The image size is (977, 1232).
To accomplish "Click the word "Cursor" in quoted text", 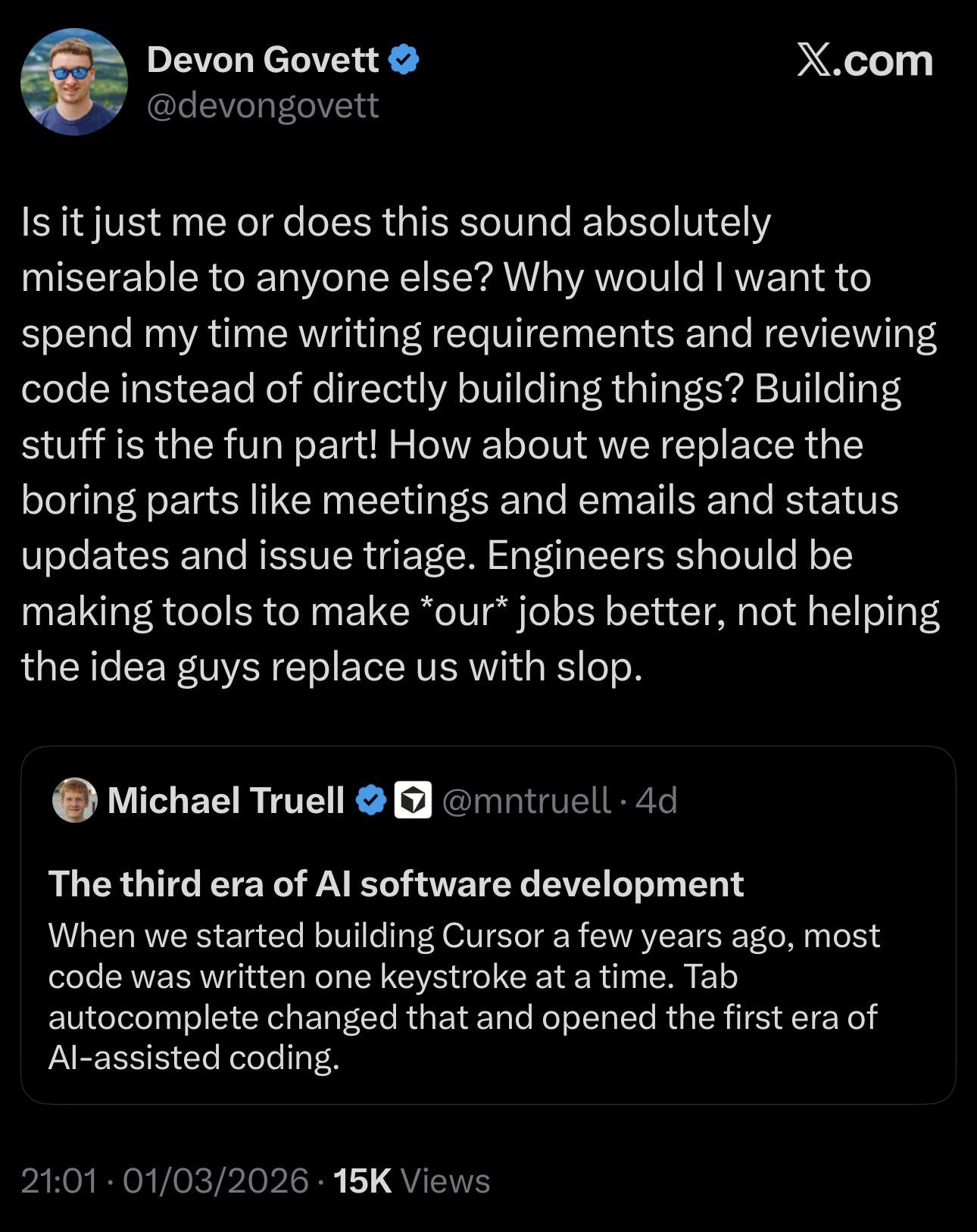I will (x=493, y=937).
